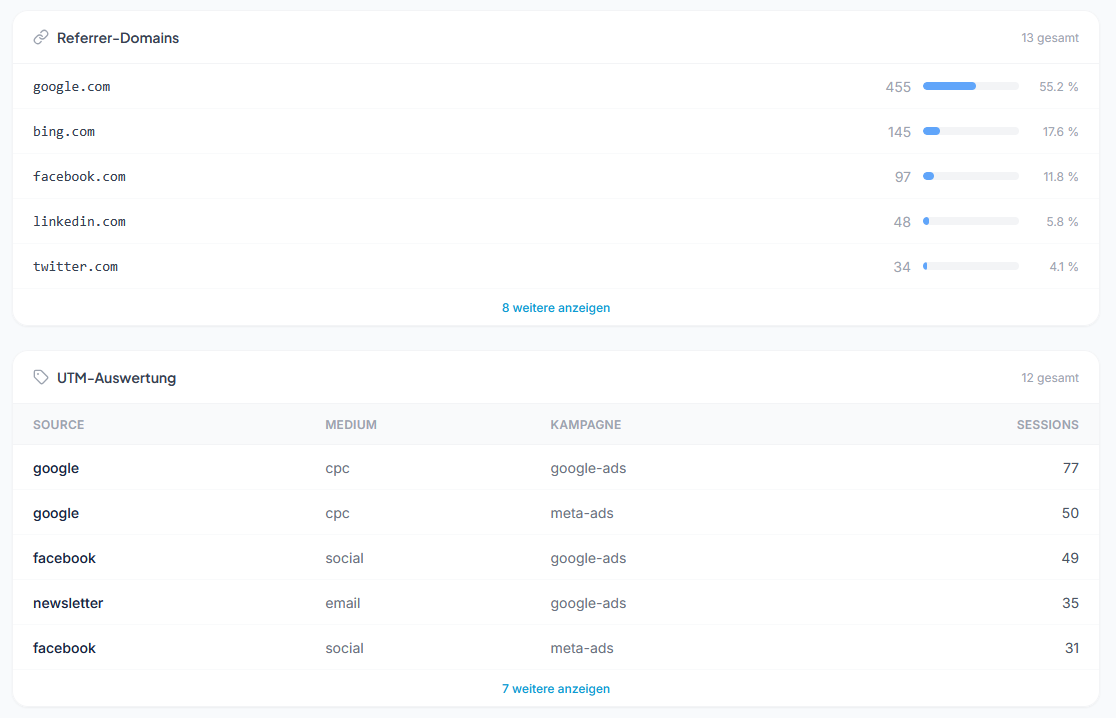Select linkedin.com in referrer list
This screenshot has width=1116, height=718.
[x=79, y=222]
